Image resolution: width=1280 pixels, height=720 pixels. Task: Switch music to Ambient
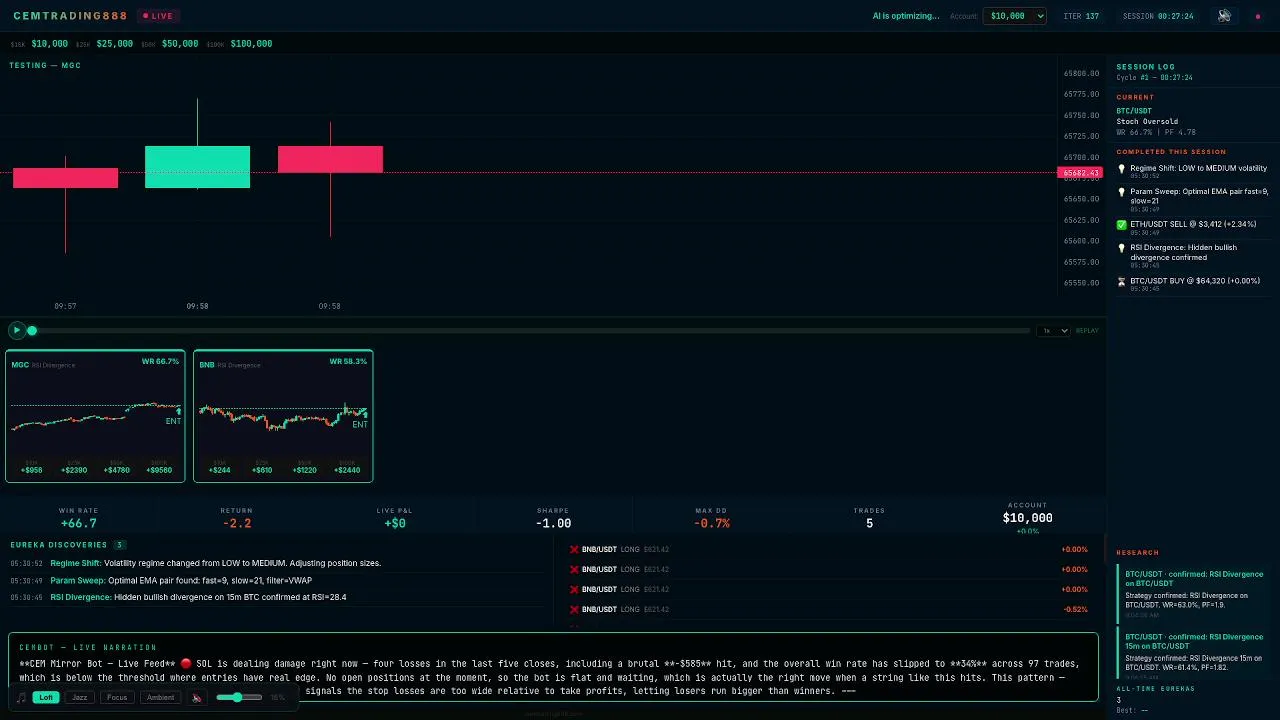tap(160, 697)
